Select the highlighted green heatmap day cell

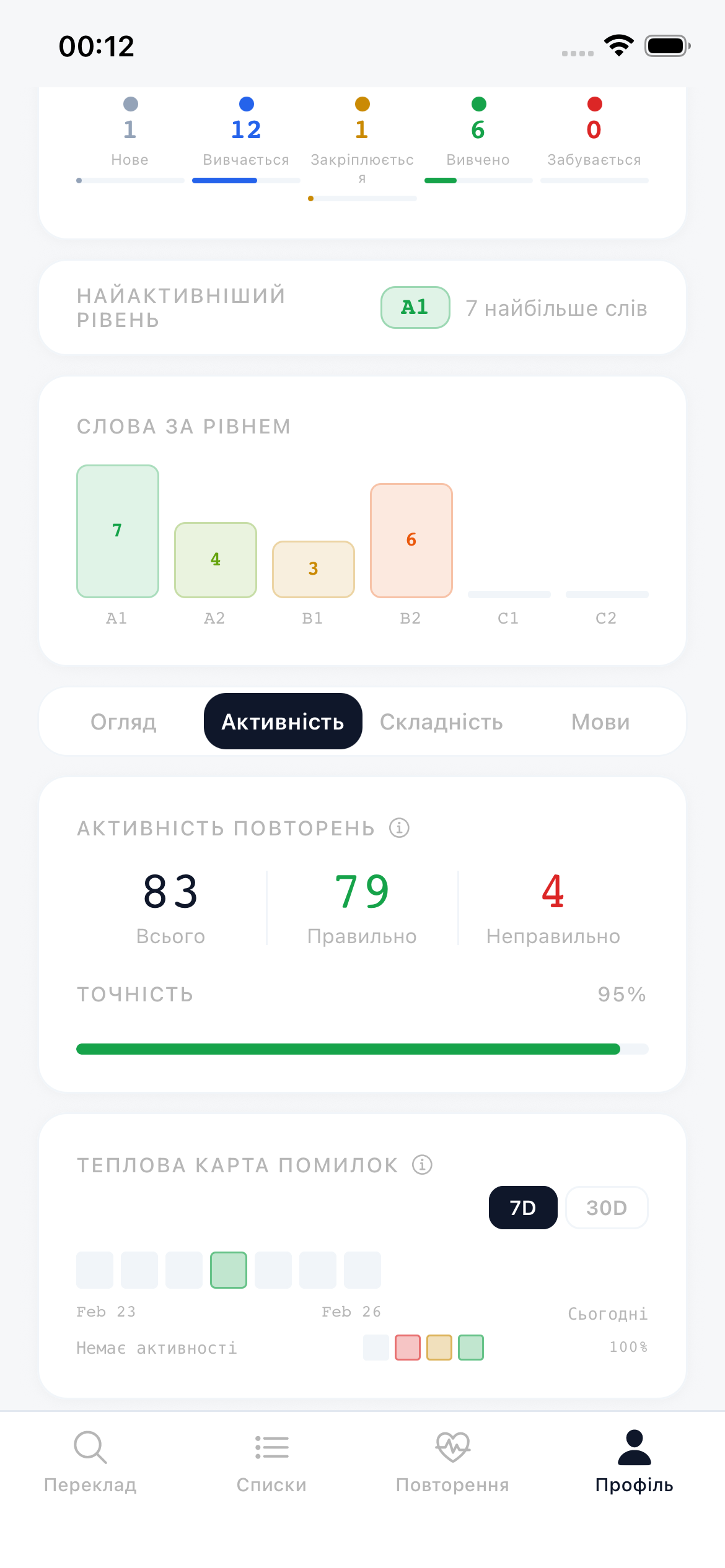click(229, 1270)
